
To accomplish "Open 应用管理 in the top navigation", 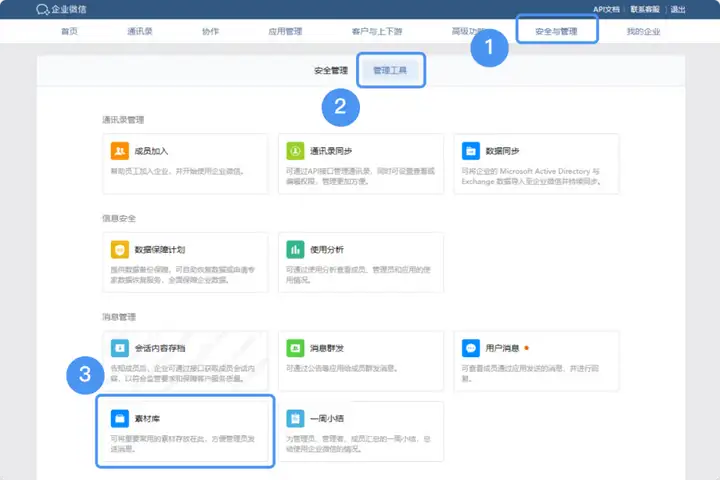I will [x=284, y=32].
